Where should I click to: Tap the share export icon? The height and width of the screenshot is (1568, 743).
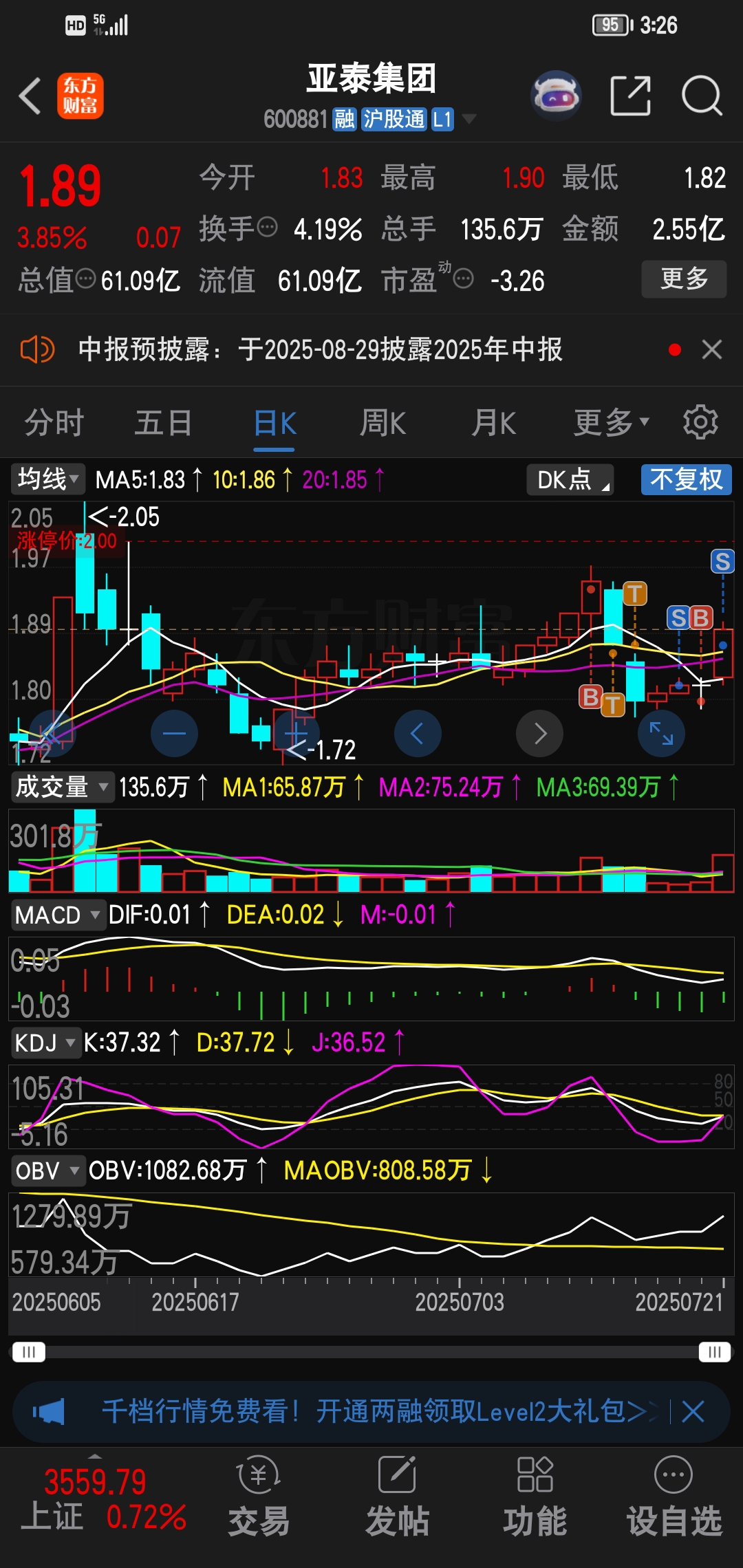[631, 96]
